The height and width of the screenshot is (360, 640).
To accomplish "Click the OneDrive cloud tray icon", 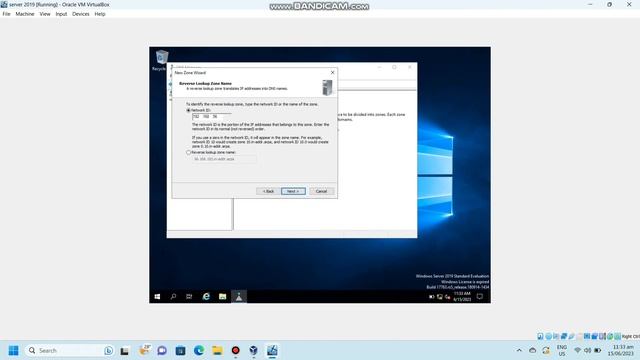I will pos(533,351).
